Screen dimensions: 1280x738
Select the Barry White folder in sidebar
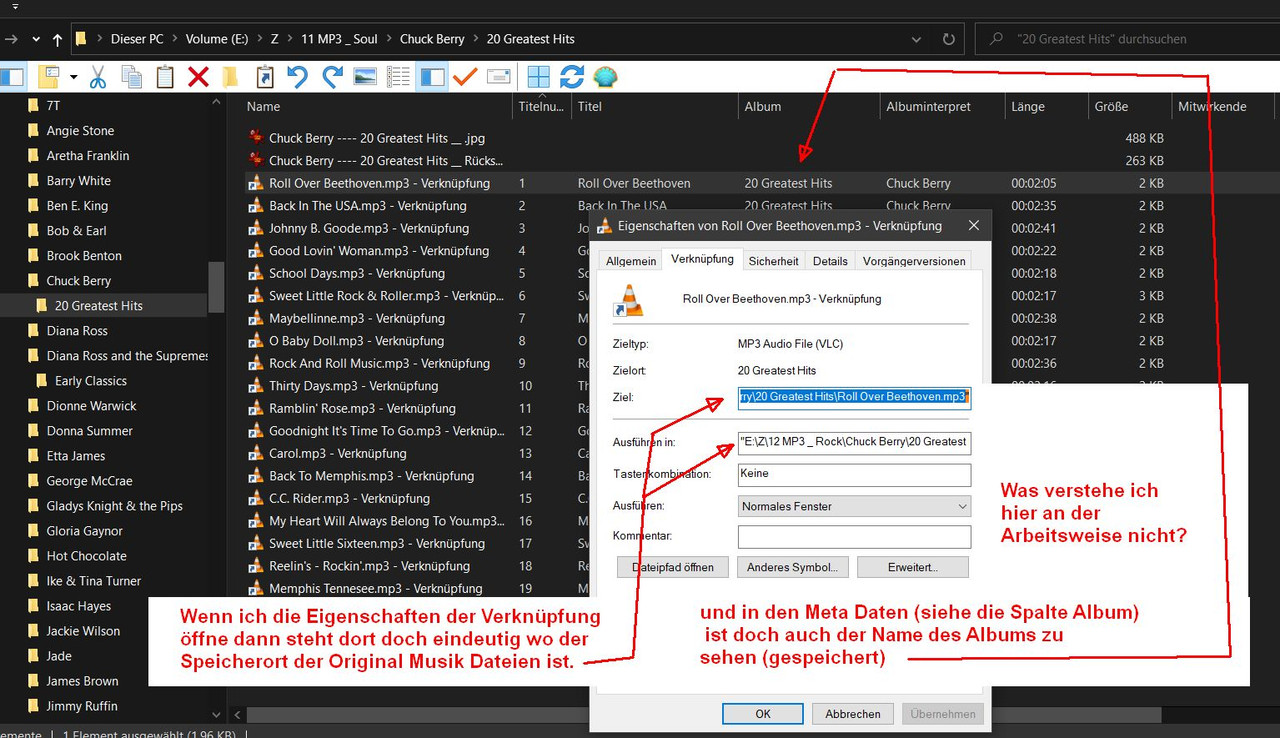point(78,181)
